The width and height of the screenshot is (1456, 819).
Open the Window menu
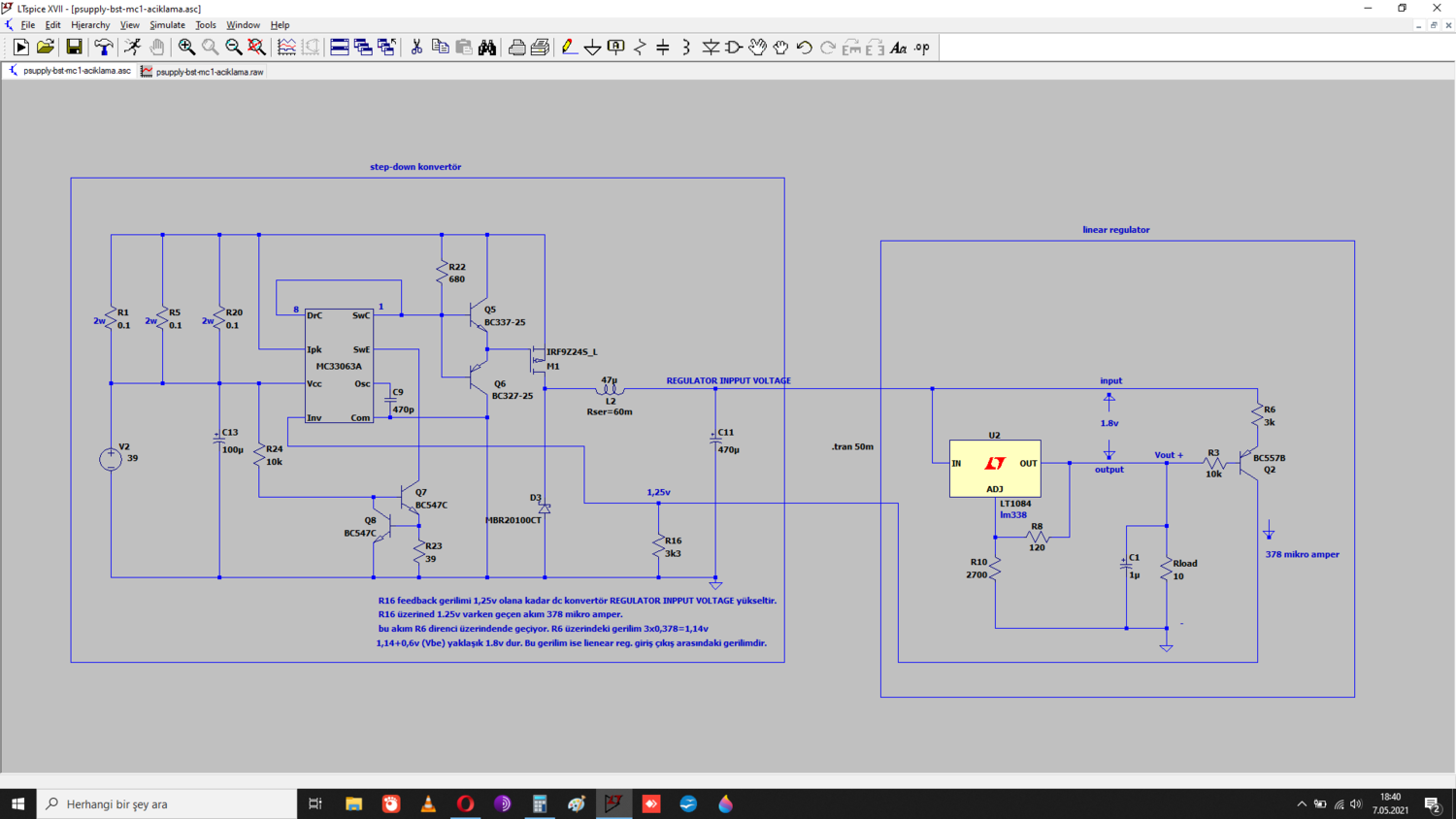243,25
